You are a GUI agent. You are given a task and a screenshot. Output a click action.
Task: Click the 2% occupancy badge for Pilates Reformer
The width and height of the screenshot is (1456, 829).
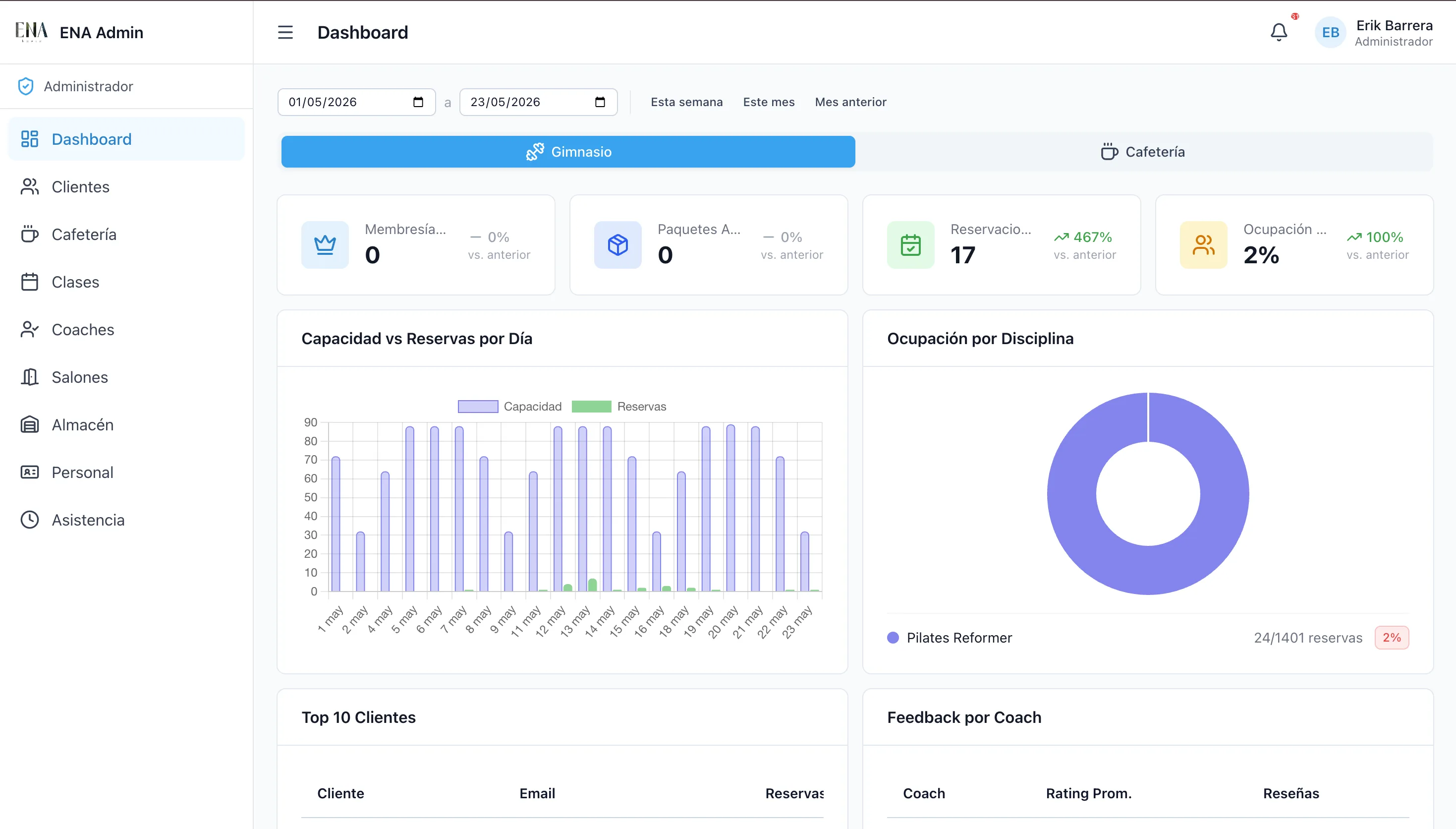coord(1392,638)
